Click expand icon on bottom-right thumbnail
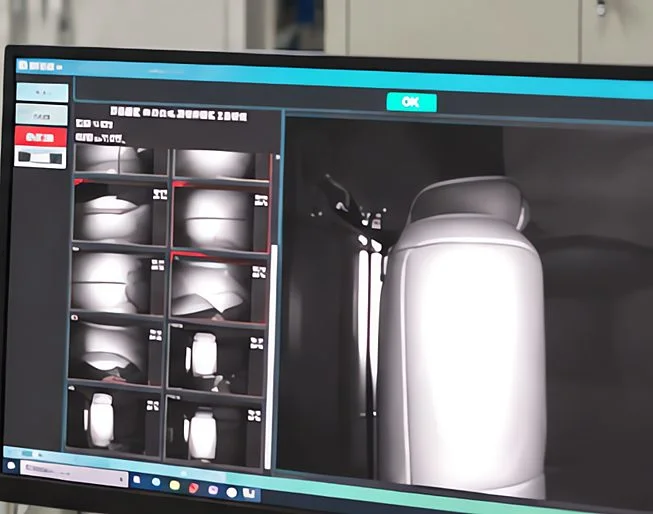The height and width of the screenshot is (514, 653). [254, 415]
